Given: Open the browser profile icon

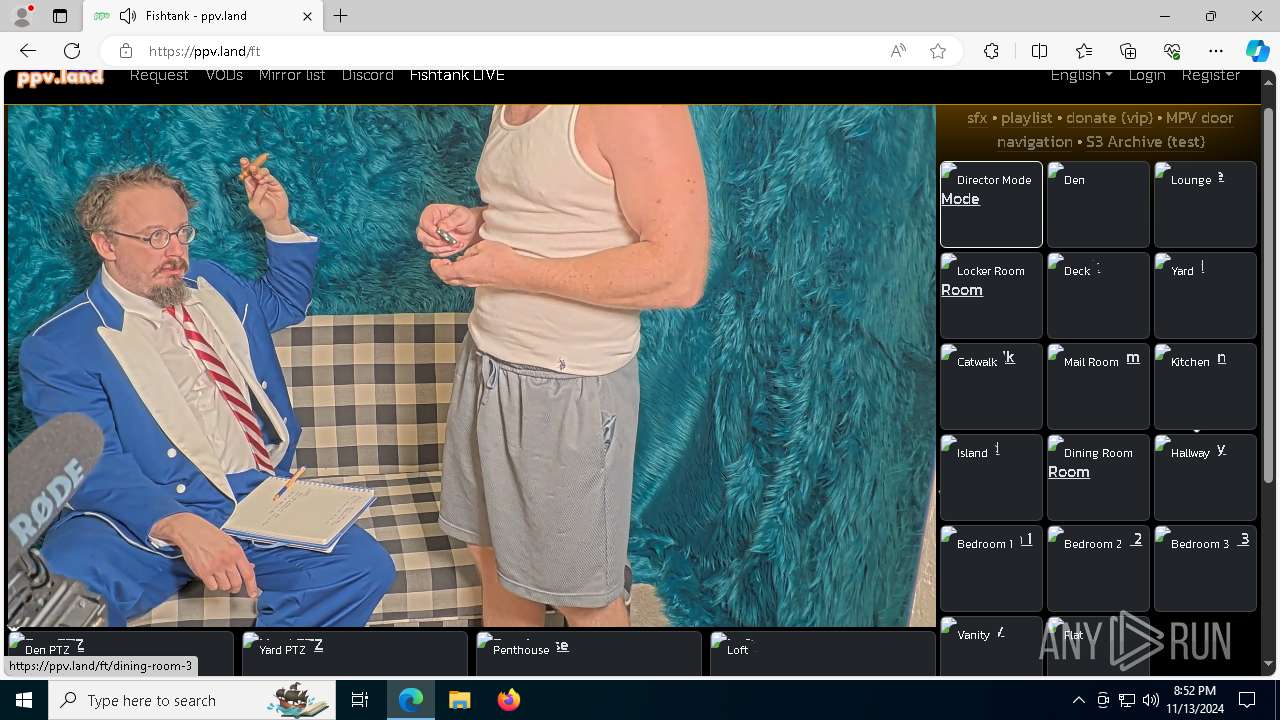Looking at the screenshot, I should (x=21, y=16).
